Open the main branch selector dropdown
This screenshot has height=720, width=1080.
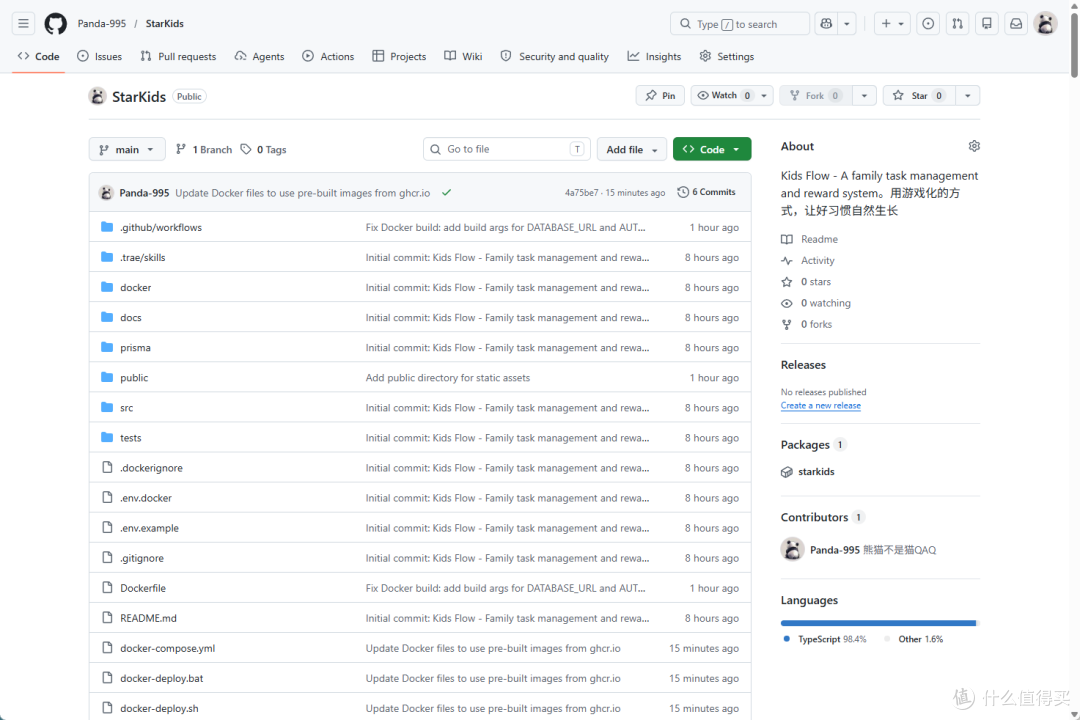127,150
